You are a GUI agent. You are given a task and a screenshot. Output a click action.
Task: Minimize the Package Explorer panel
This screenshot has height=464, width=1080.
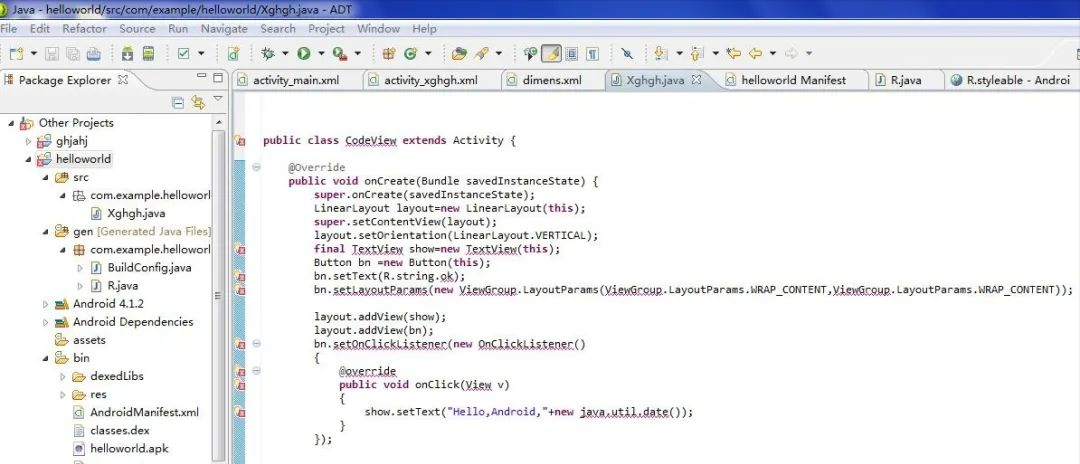coord(201,76)
